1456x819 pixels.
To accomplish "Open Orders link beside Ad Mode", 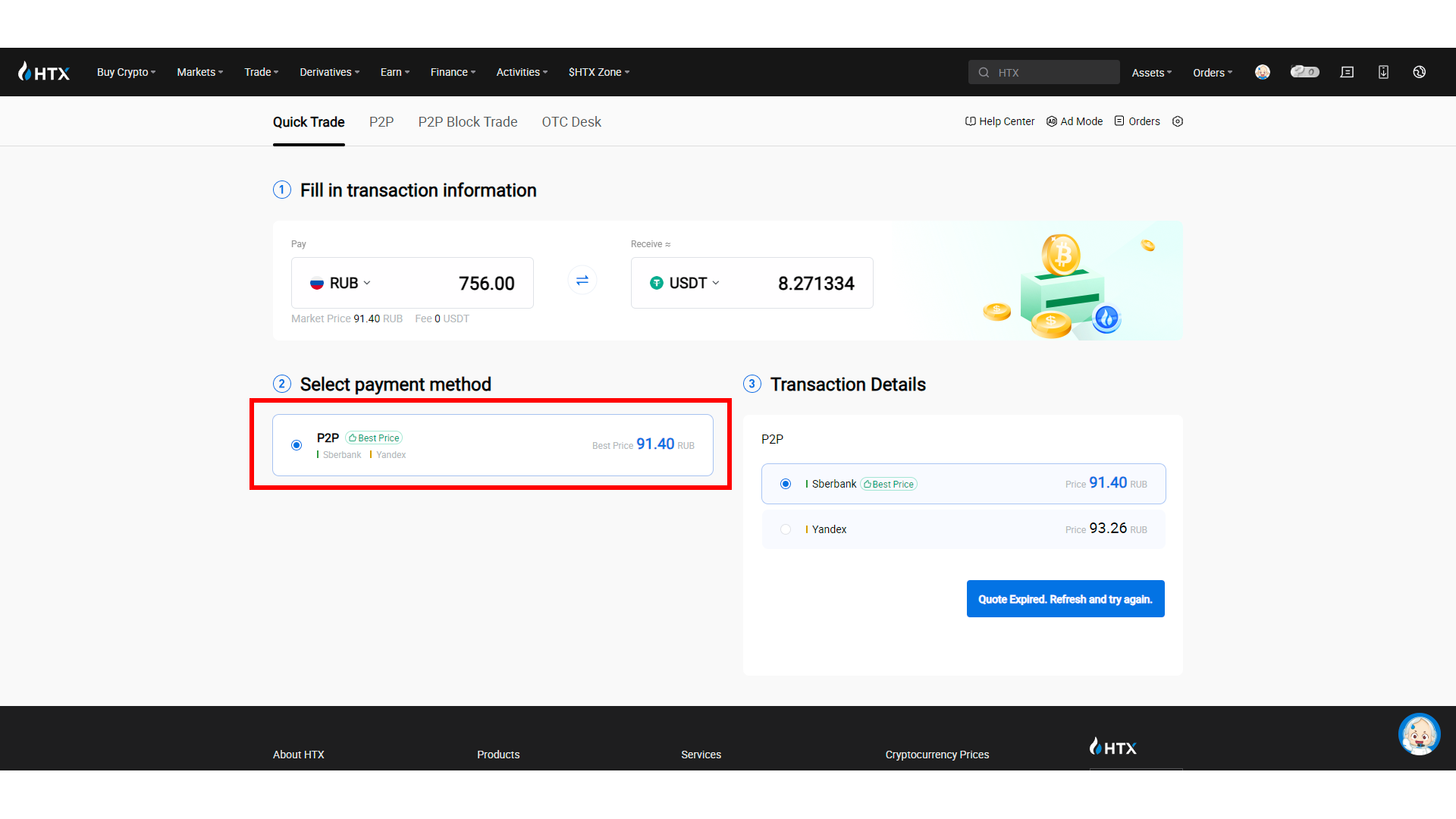I will (x=1137, y=121).
